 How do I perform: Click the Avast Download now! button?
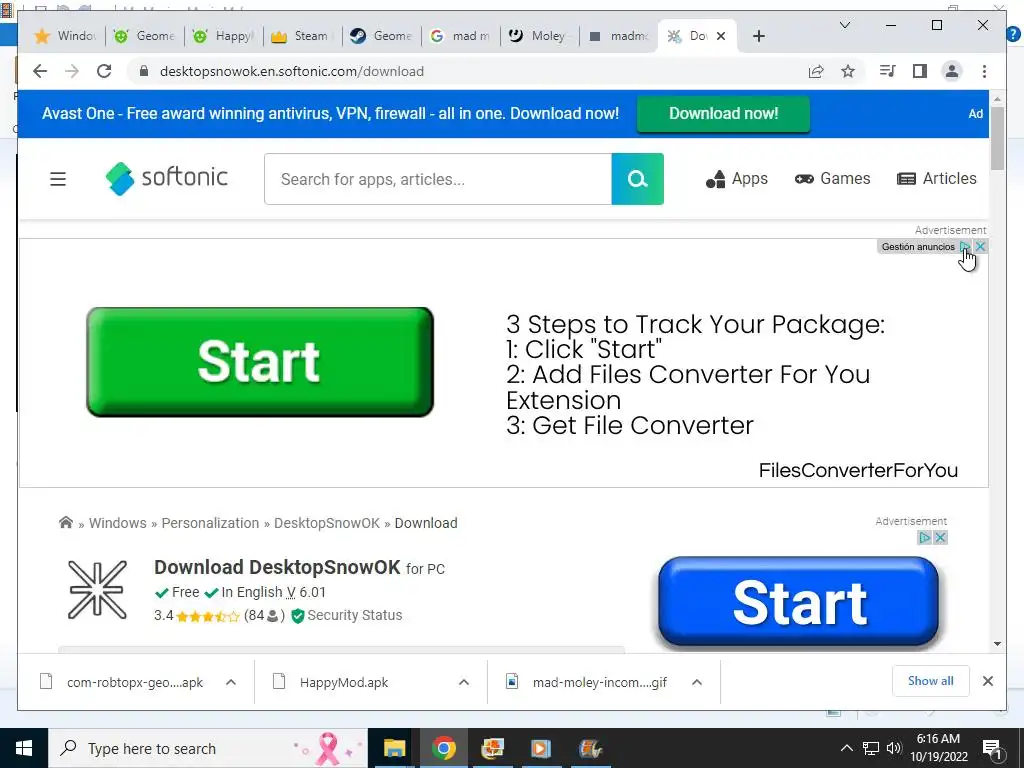click(723, 114)
